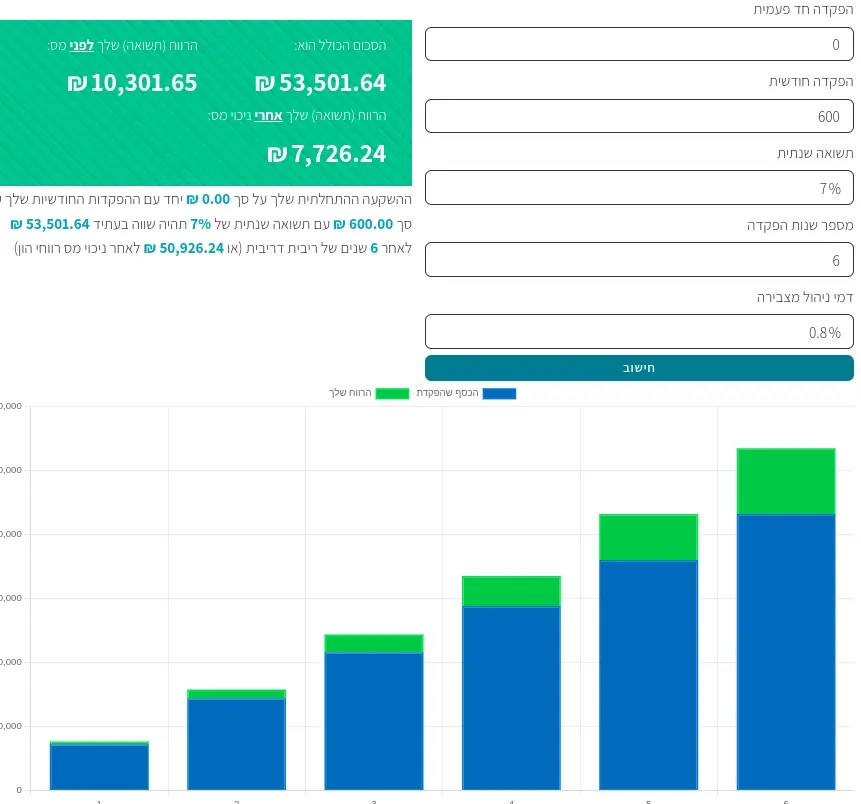Click the blue deposit bar for year 4
The width and height of the screenshot is (861, 804).
point(511,698)
